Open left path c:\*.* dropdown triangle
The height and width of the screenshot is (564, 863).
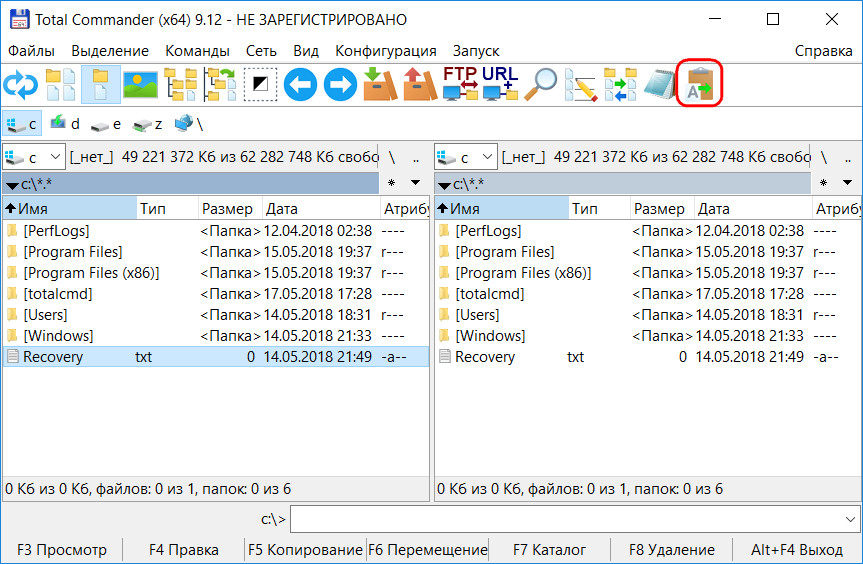tap(12, 185)
